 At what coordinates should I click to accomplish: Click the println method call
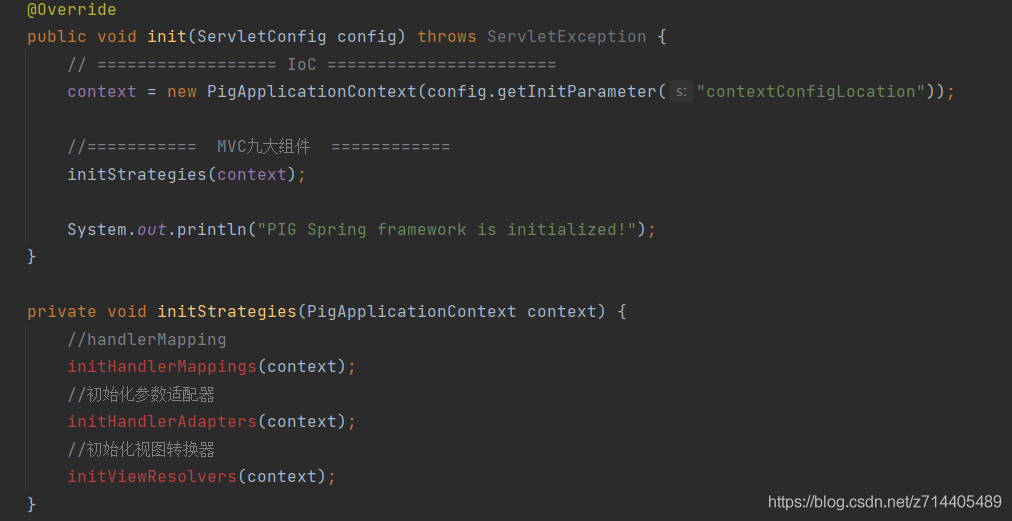212,229
